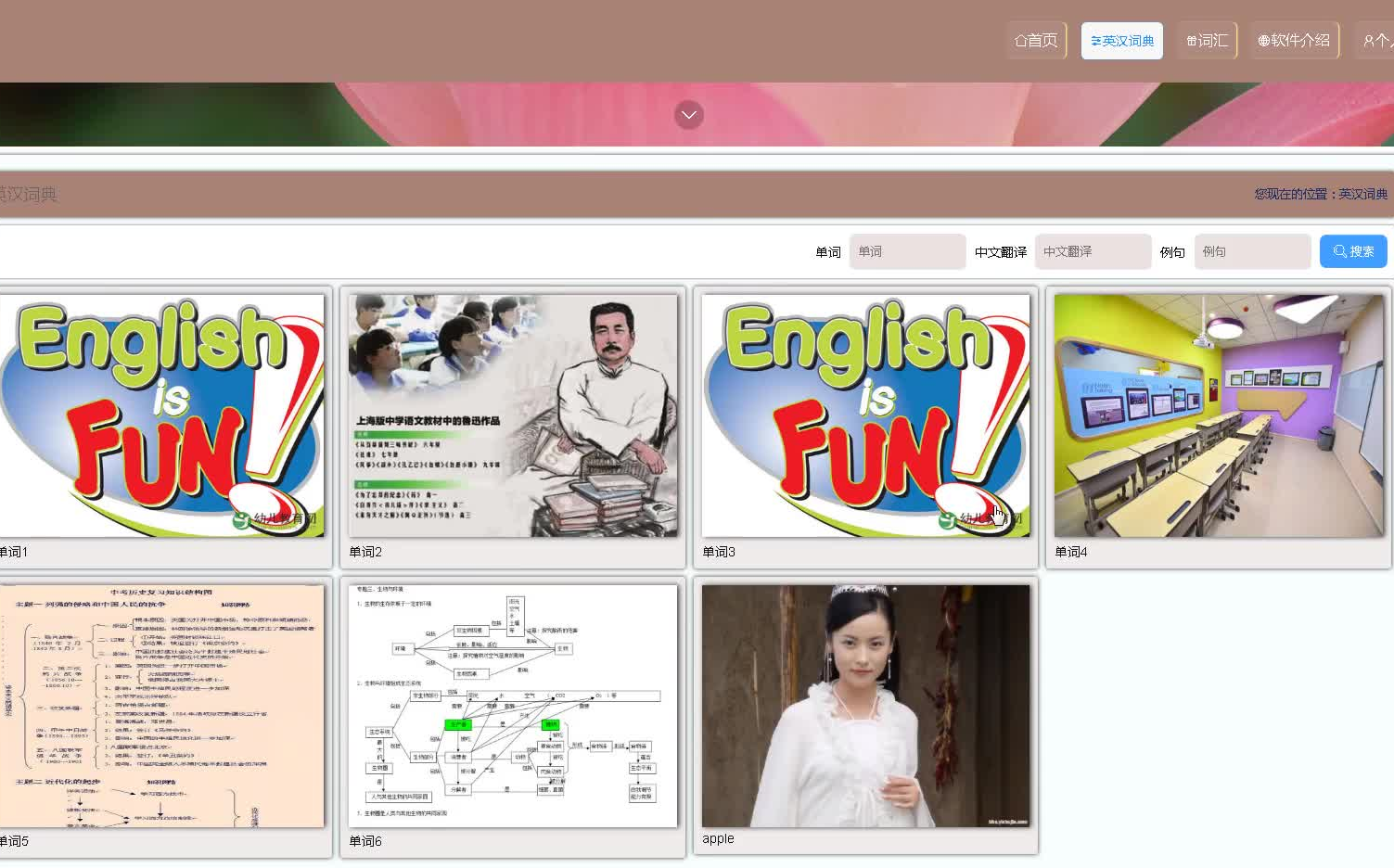Click the apple caption text

click(x=718, y=838)
